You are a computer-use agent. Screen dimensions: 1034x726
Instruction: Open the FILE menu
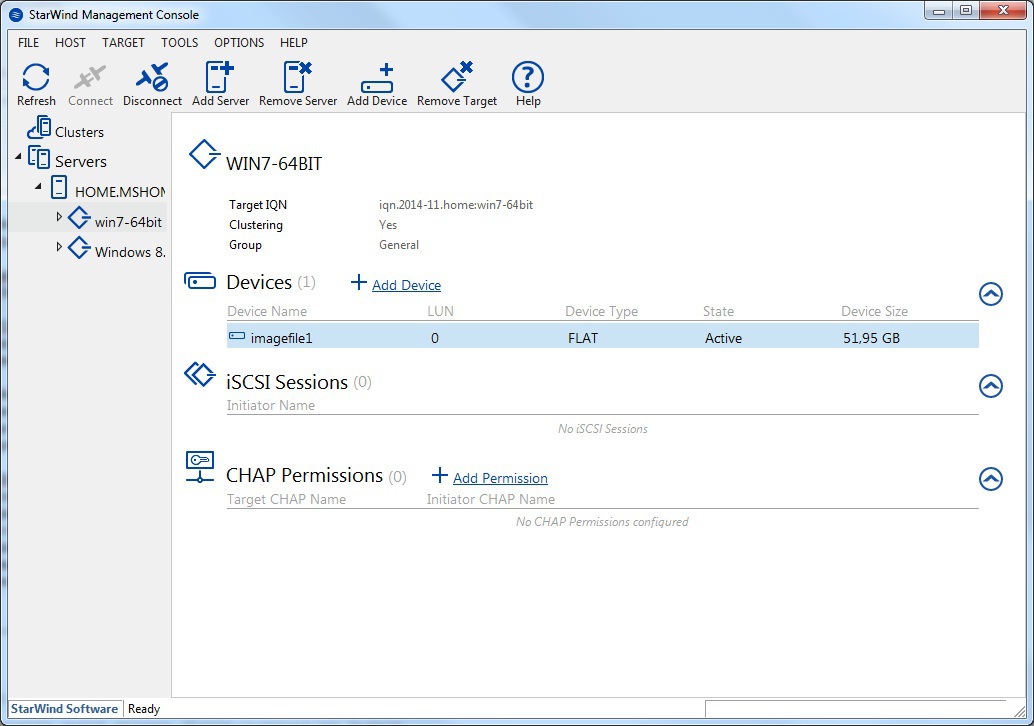pos(28,42)
